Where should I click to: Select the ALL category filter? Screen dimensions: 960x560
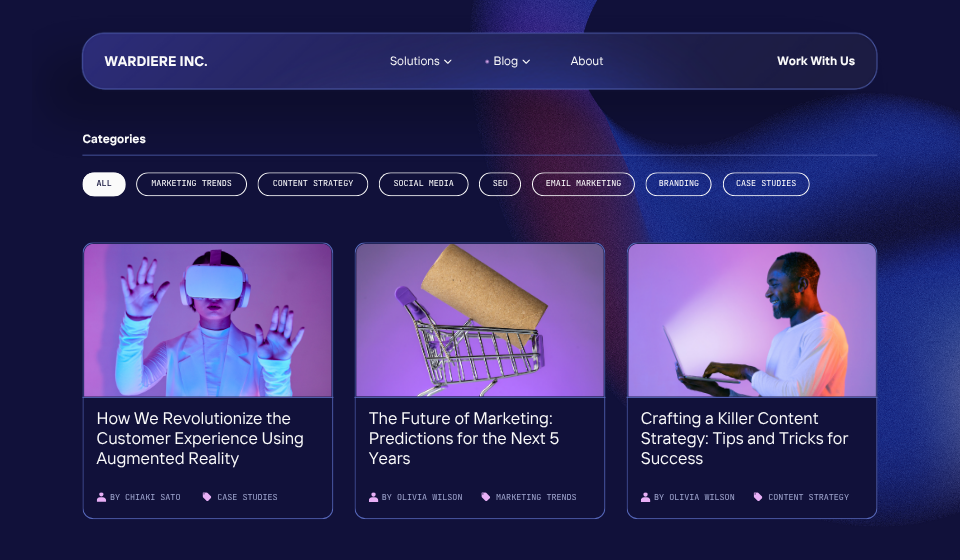point(104,184)
